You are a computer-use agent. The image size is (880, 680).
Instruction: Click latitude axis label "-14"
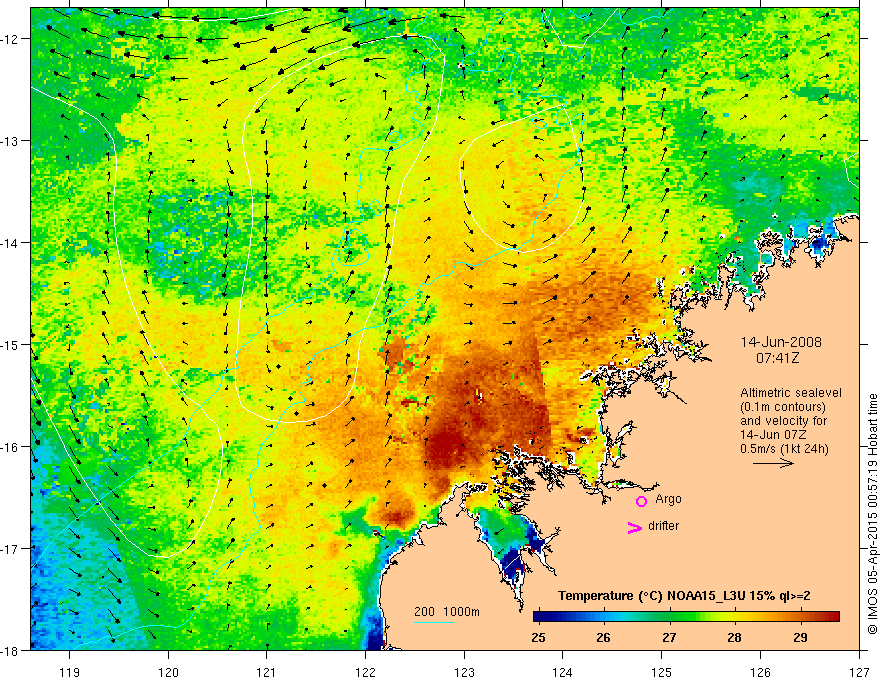(x=11, y=243)
